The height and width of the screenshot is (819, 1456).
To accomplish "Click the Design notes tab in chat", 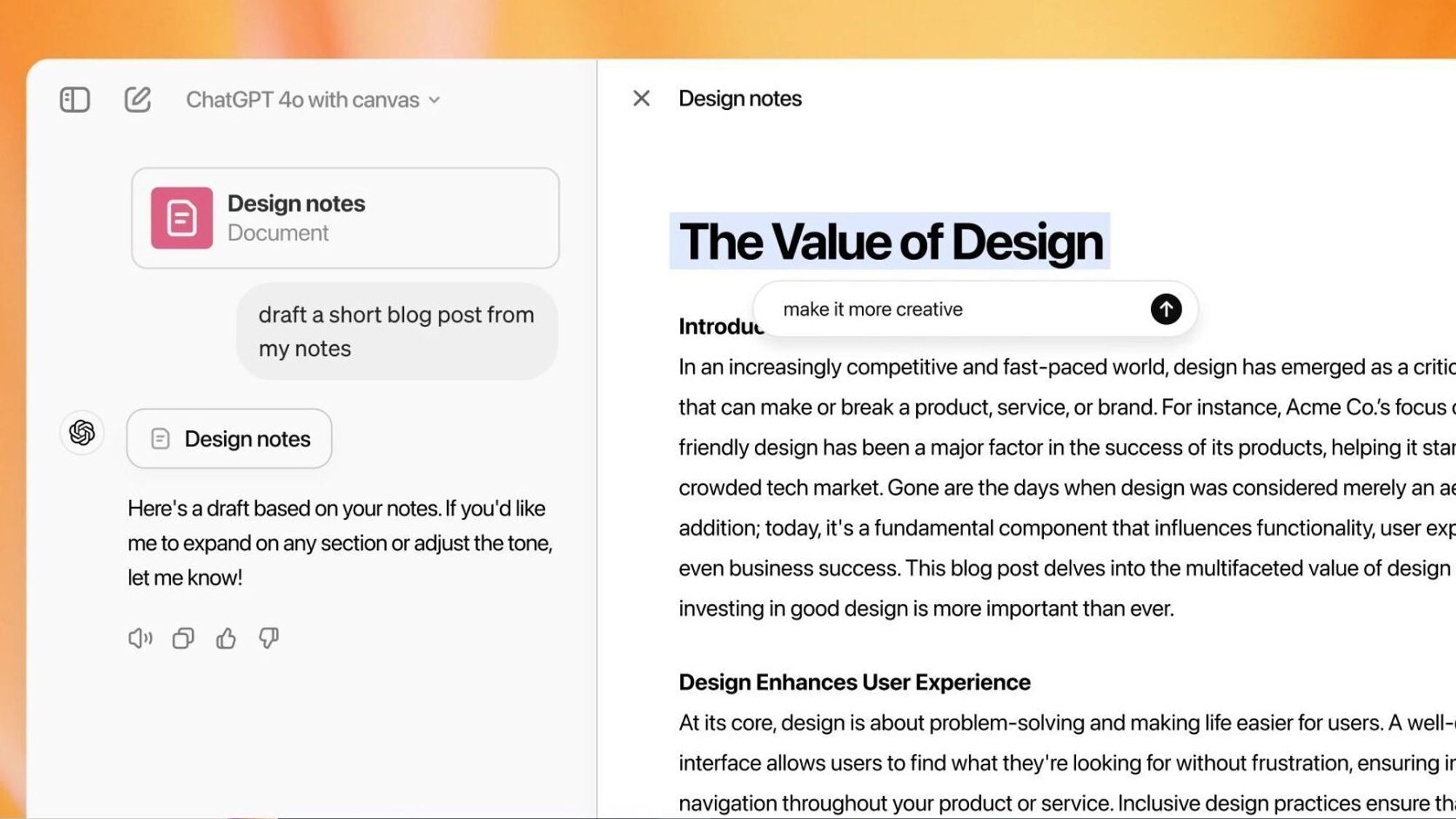I will (x=229, y=438).
